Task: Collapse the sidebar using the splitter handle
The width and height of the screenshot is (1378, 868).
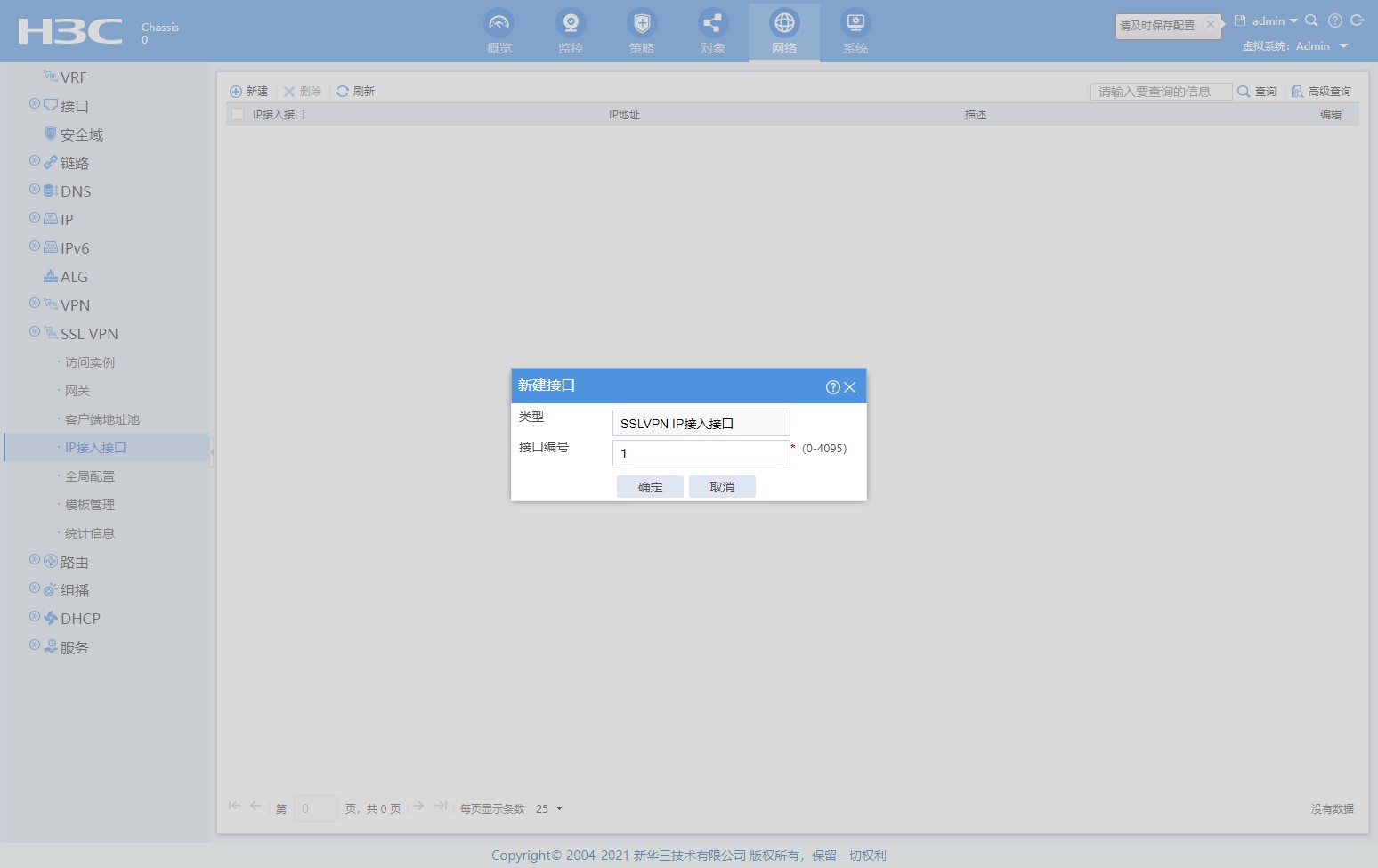Action: coord(212,452)
